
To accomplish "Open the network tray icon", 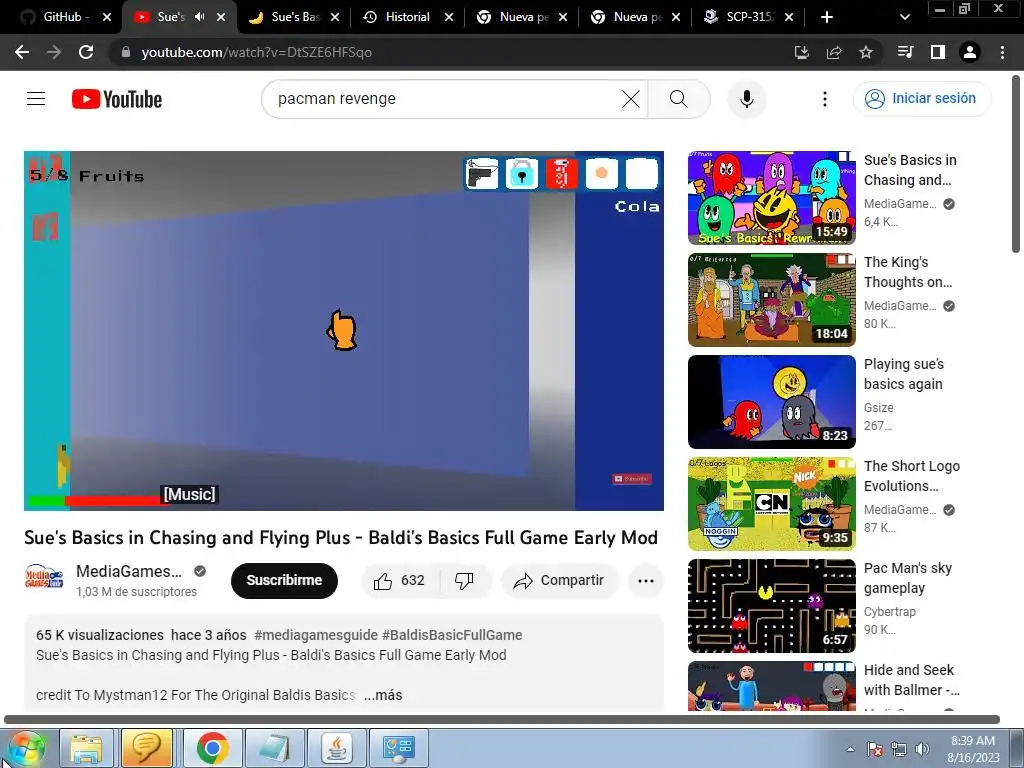I will point(899,749).
